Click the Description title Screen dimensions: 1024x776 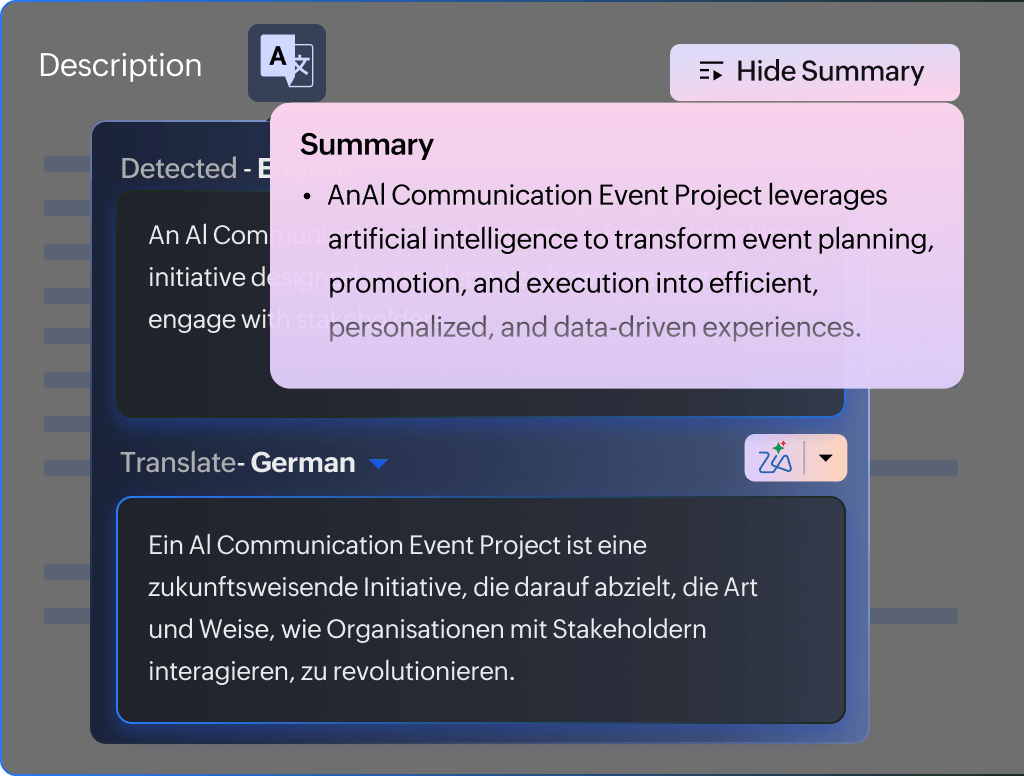coord(119,64)
